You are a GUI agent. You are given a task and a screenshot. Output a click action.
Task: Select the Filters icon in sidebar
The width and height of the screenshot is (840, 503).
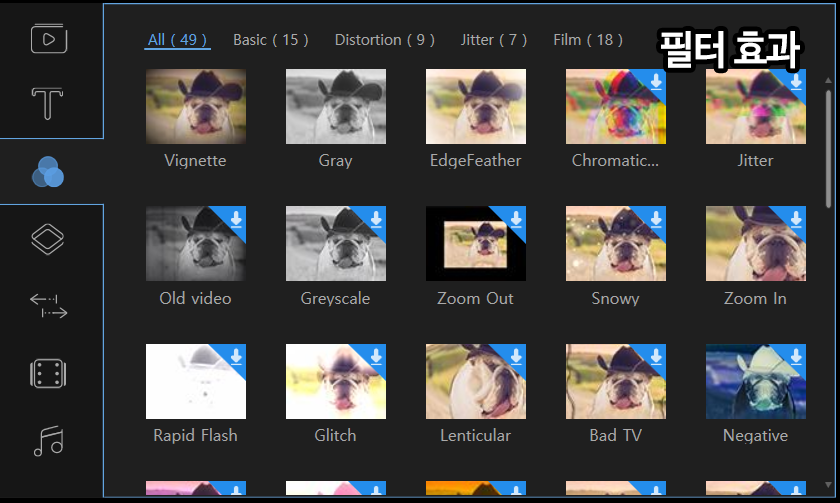tap(48, 172)
